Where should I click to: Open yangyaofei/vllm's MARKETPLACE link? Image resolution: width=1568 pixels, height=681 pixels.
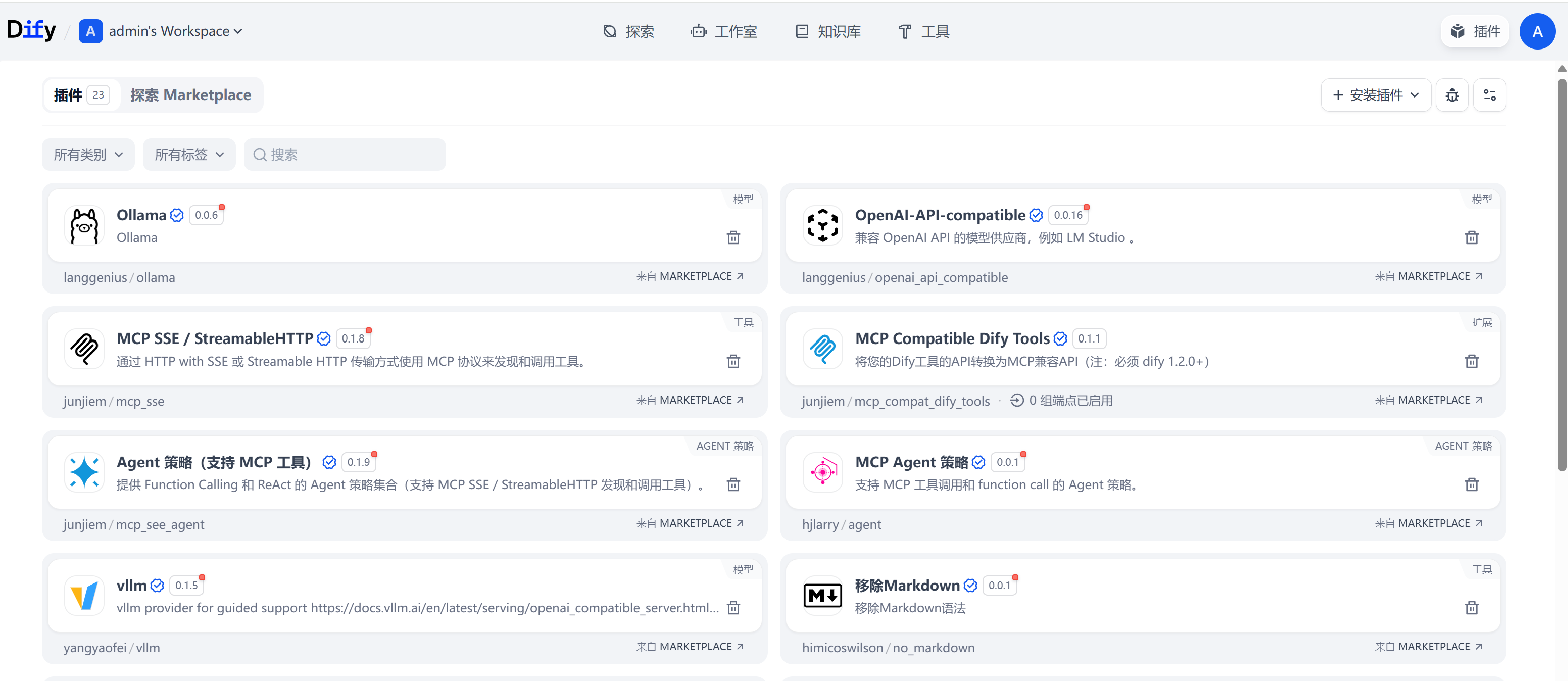point(690,646)
